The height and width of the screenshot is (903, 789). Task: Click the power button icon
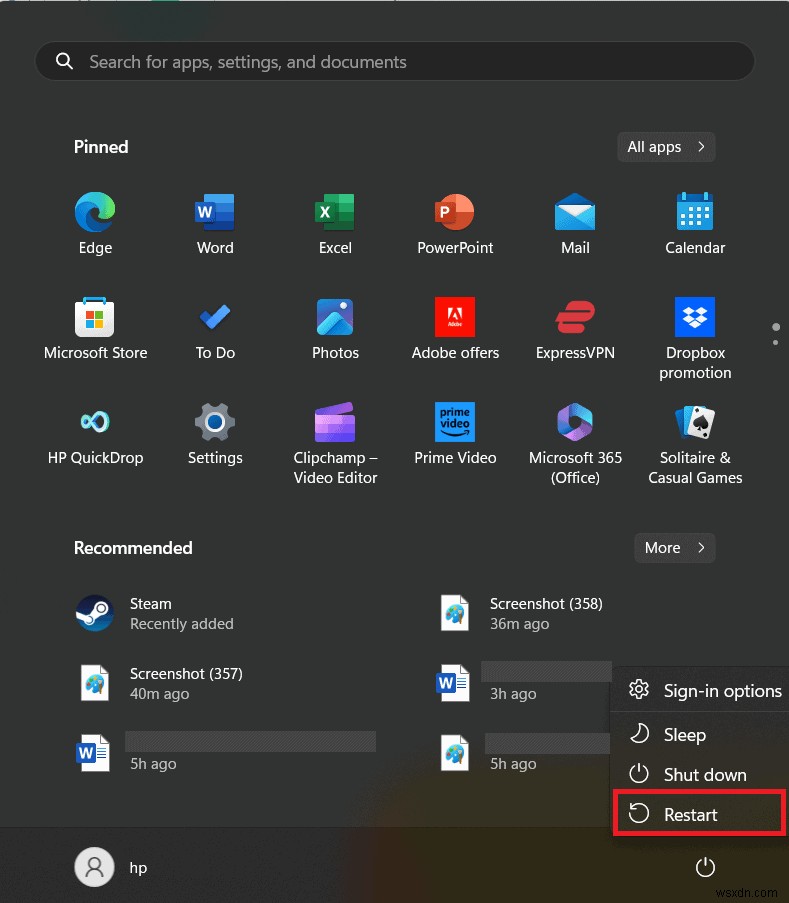click(x=705, y=867)
